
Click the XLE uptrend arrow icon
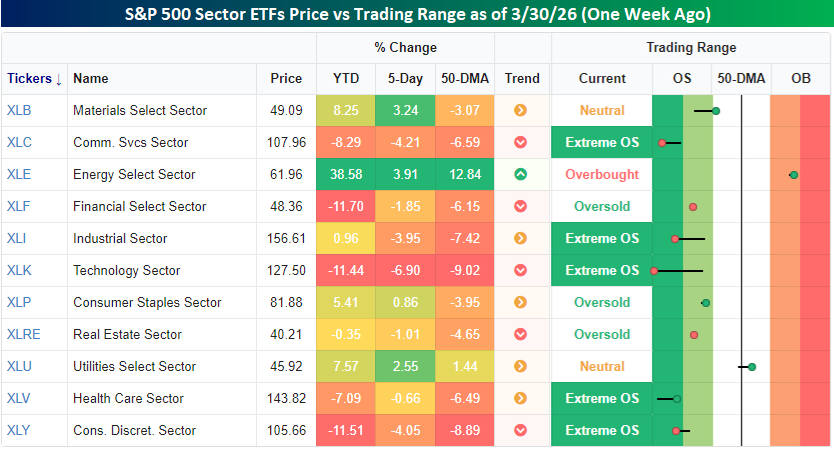coord(520,174)
